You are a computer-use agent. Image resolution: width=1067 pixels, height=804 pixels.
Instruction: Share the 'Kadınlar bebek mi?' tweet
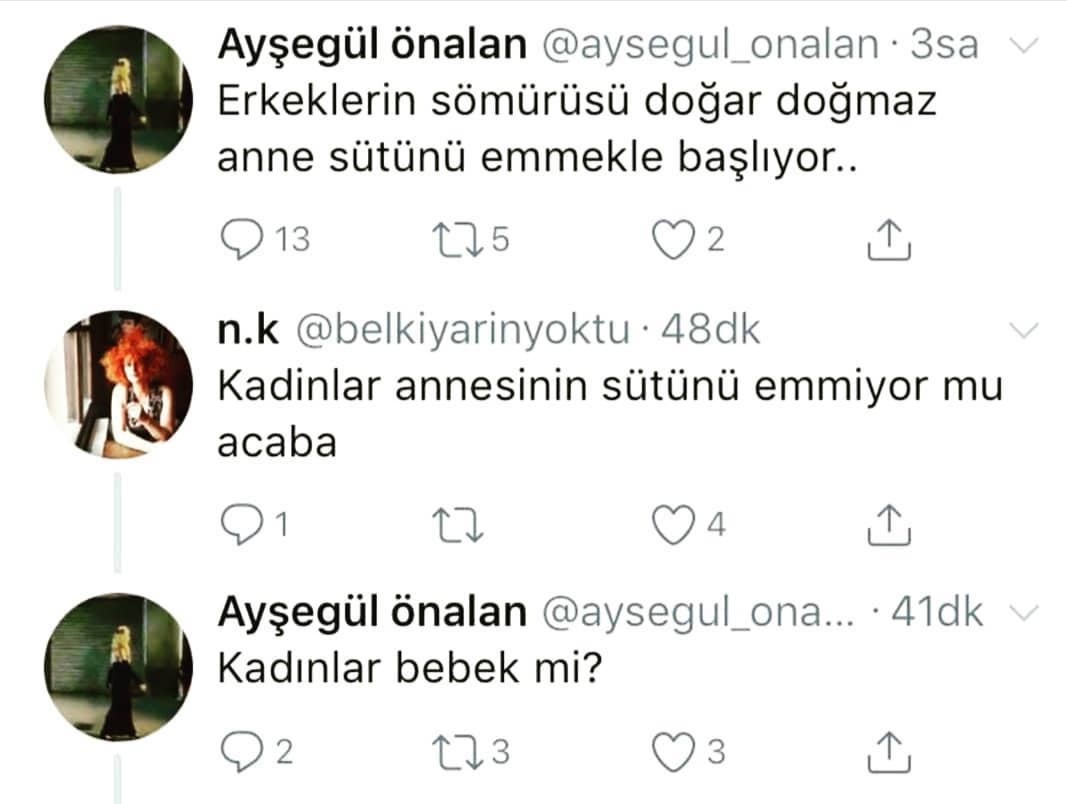click(x=889, y=752)
